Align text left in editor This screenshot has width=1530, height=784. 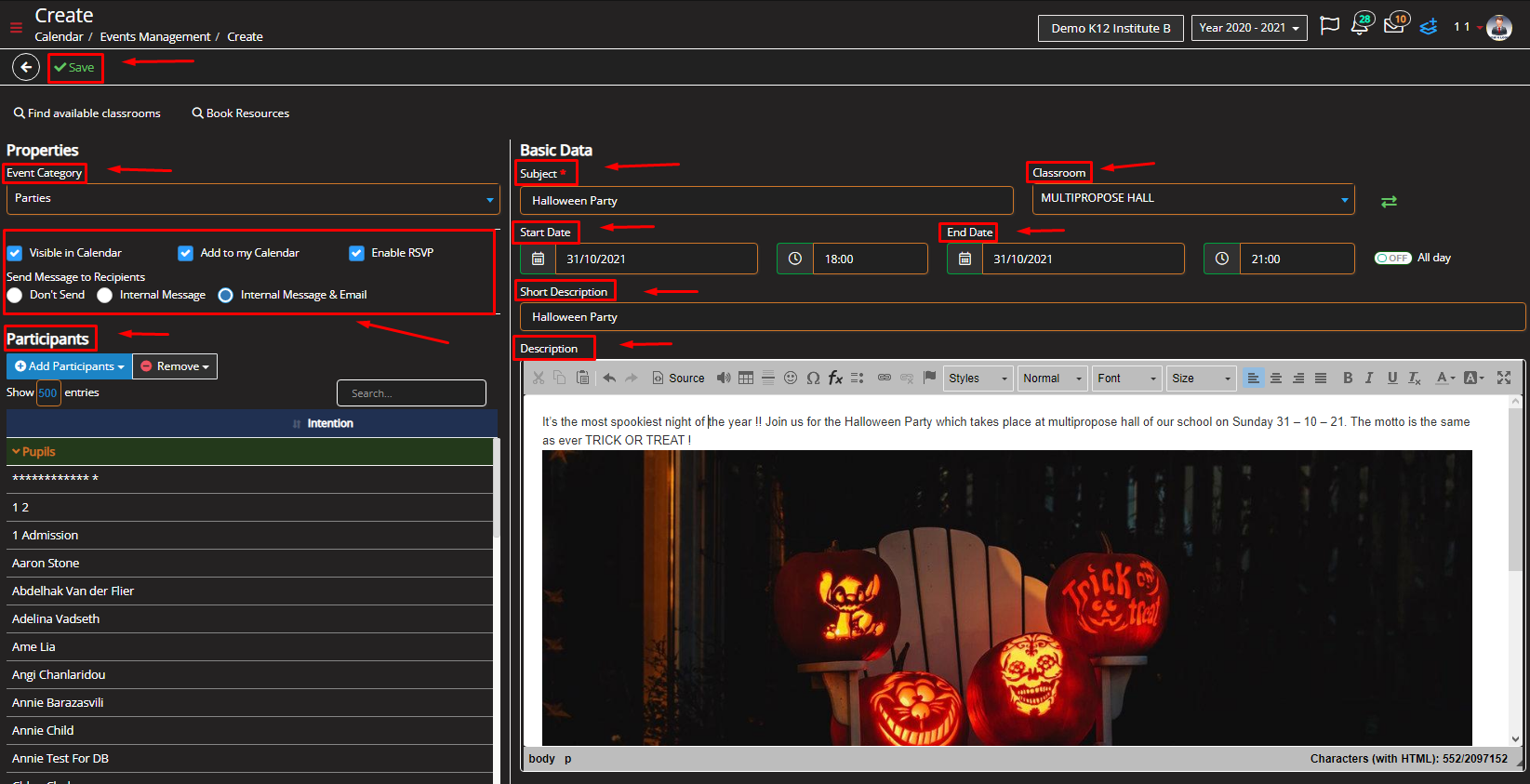pos(1254,378)
